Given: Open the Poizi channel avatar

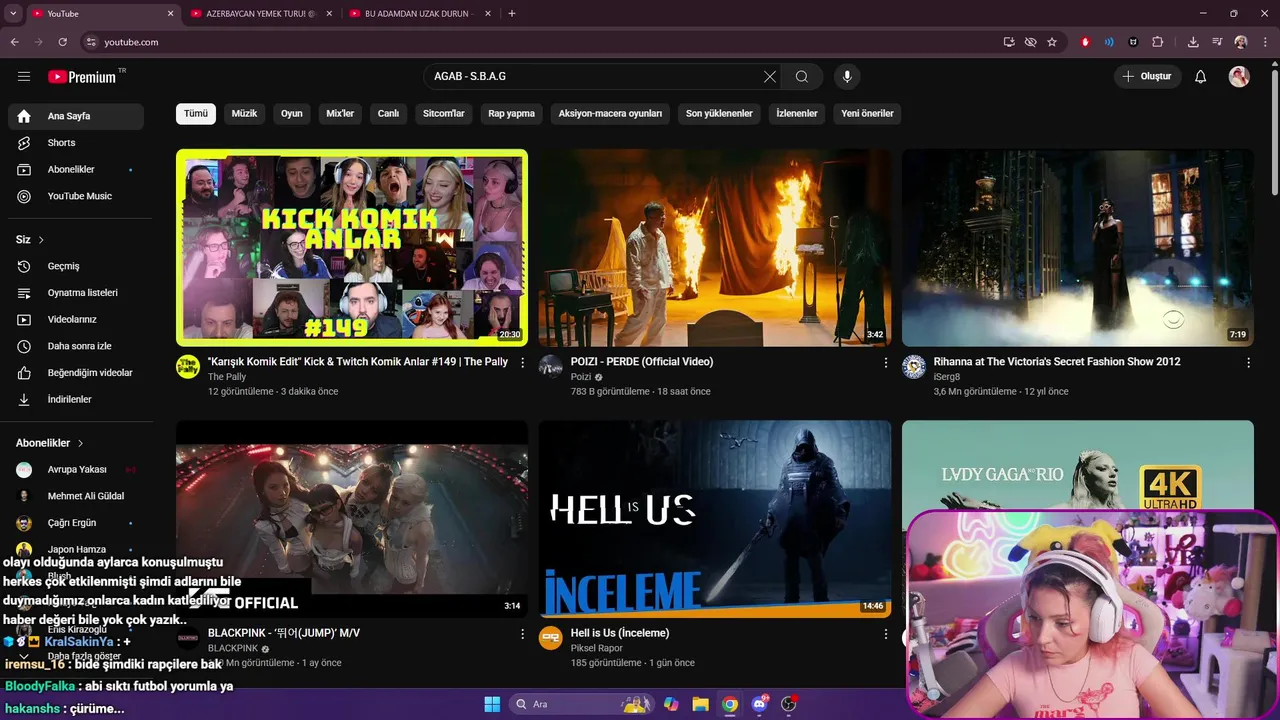Looking at the screenshot, I should tap(551, 366).
